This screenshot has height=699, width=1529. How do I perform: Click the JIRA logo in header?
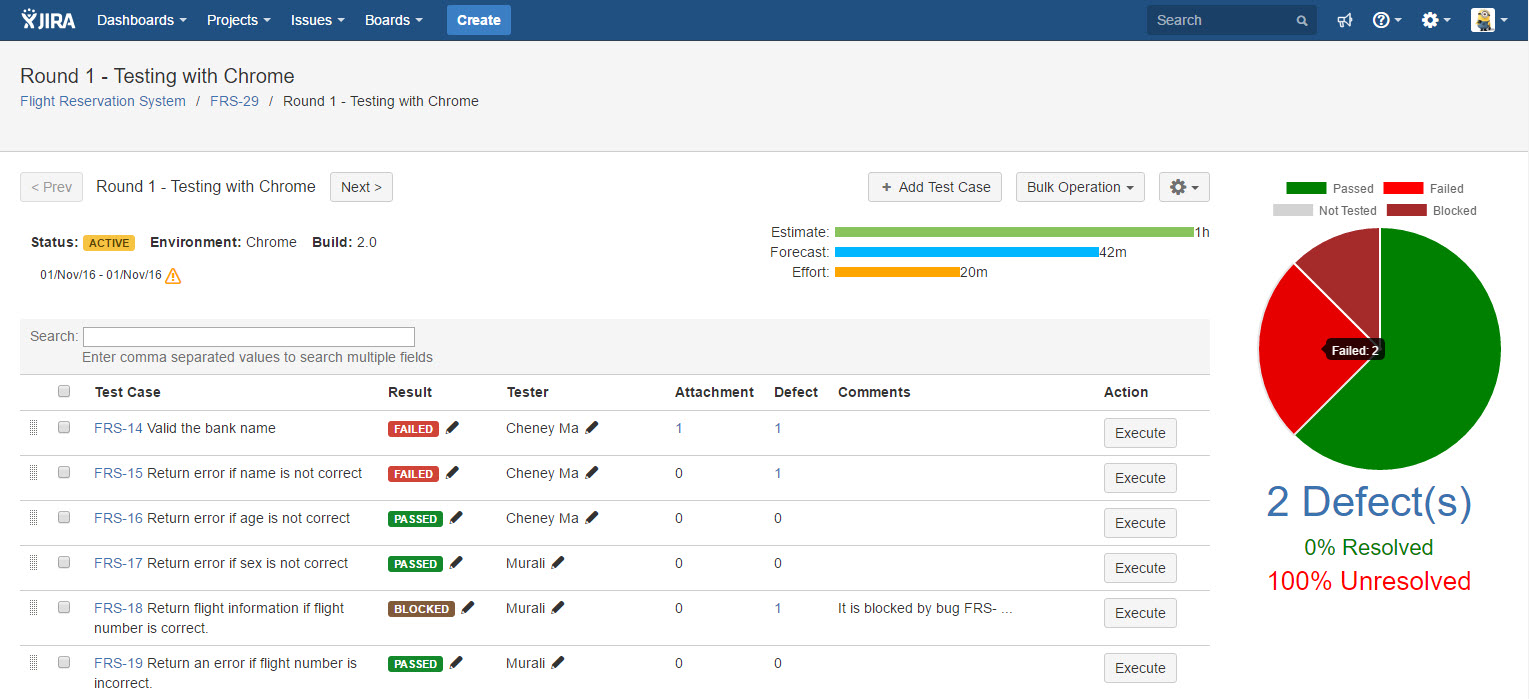[48, 20]
